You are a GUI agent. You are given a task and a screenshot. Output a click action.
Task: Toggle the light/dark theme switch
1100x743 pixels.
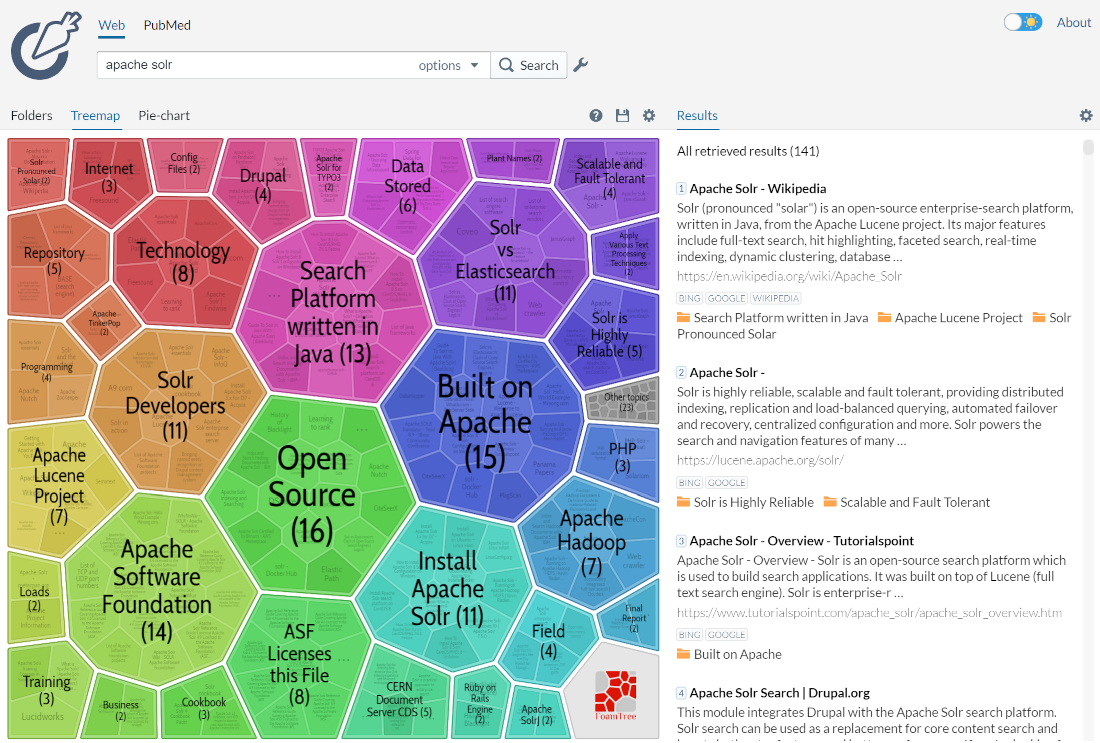(1023, 22)
